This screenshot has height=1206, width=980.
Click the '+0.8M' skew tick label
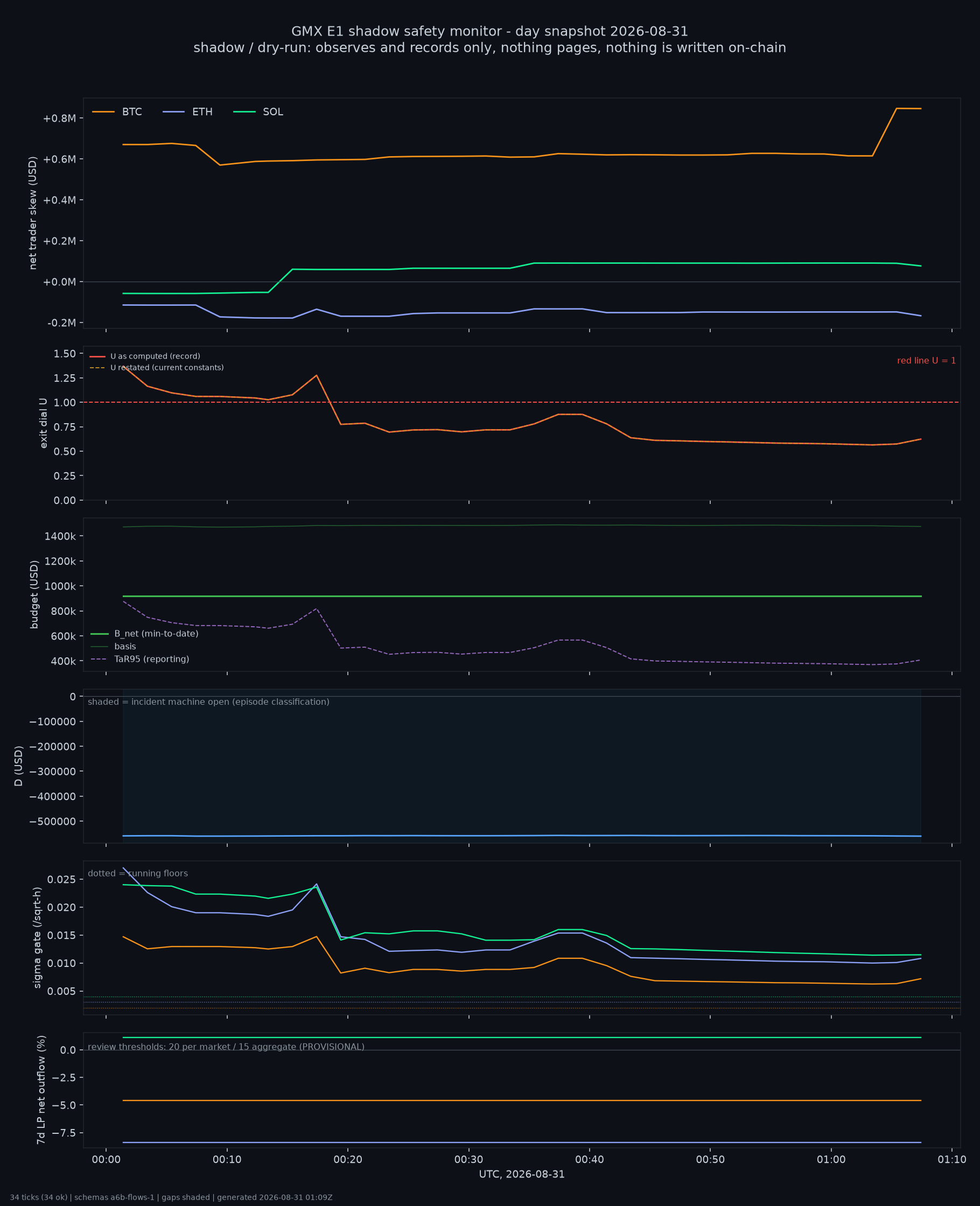[59, 118]
